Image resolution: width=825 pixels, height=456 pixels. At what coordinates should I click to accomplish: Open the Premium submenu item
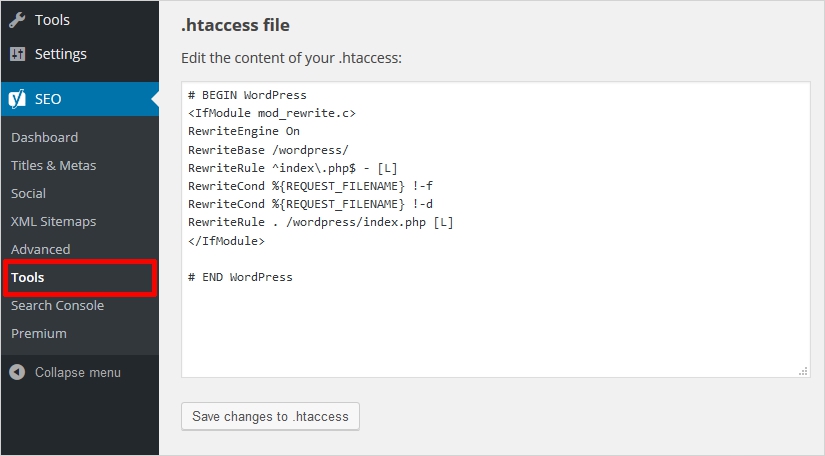coord(39,333)
